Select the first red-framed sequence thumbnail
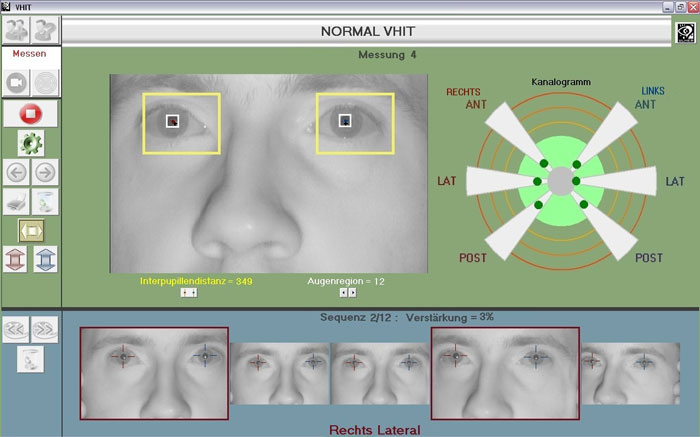Viewport: 700px width, 437px height. click(154, 373)
